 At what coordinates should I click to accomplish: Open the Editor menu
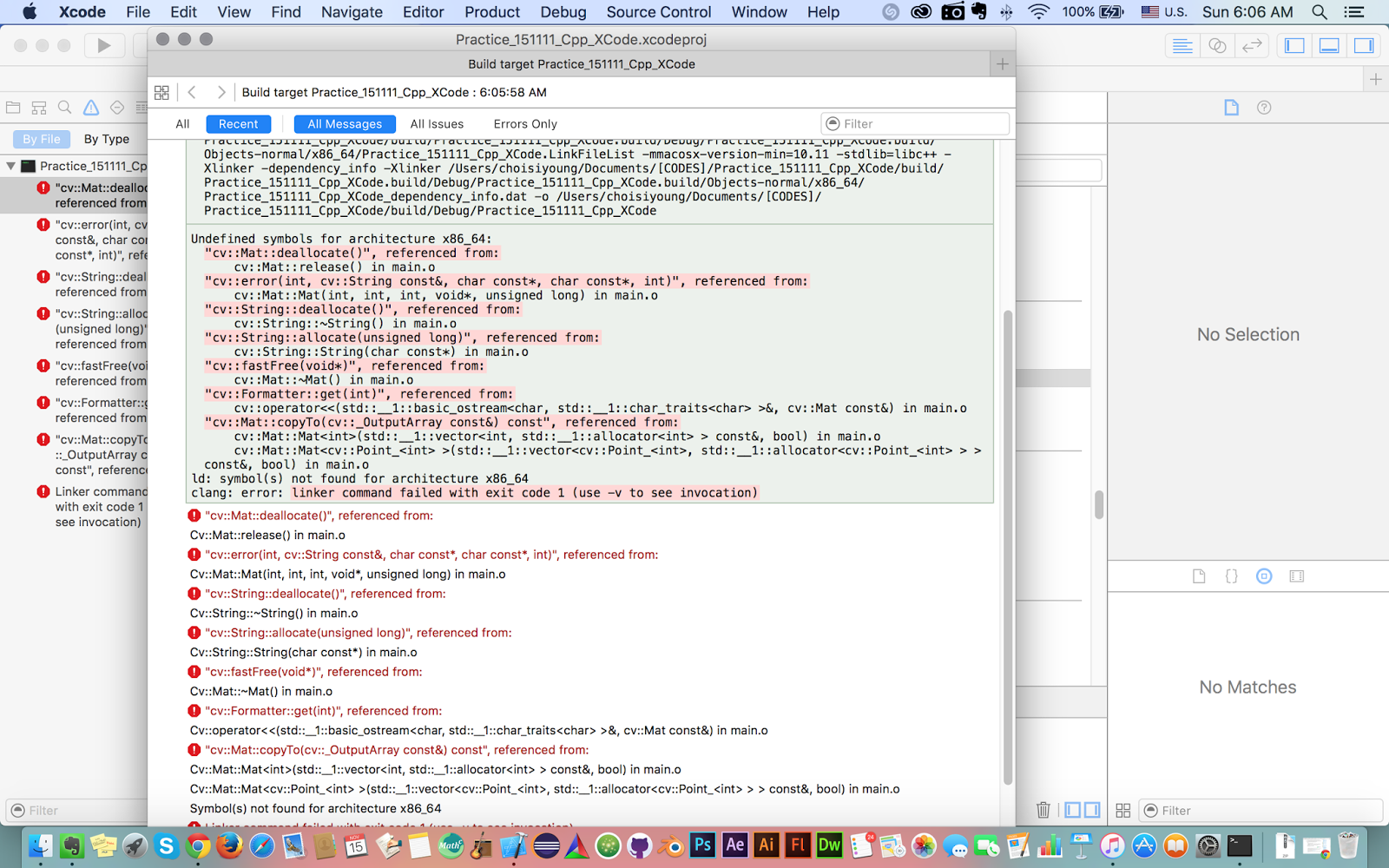point(424,12)
